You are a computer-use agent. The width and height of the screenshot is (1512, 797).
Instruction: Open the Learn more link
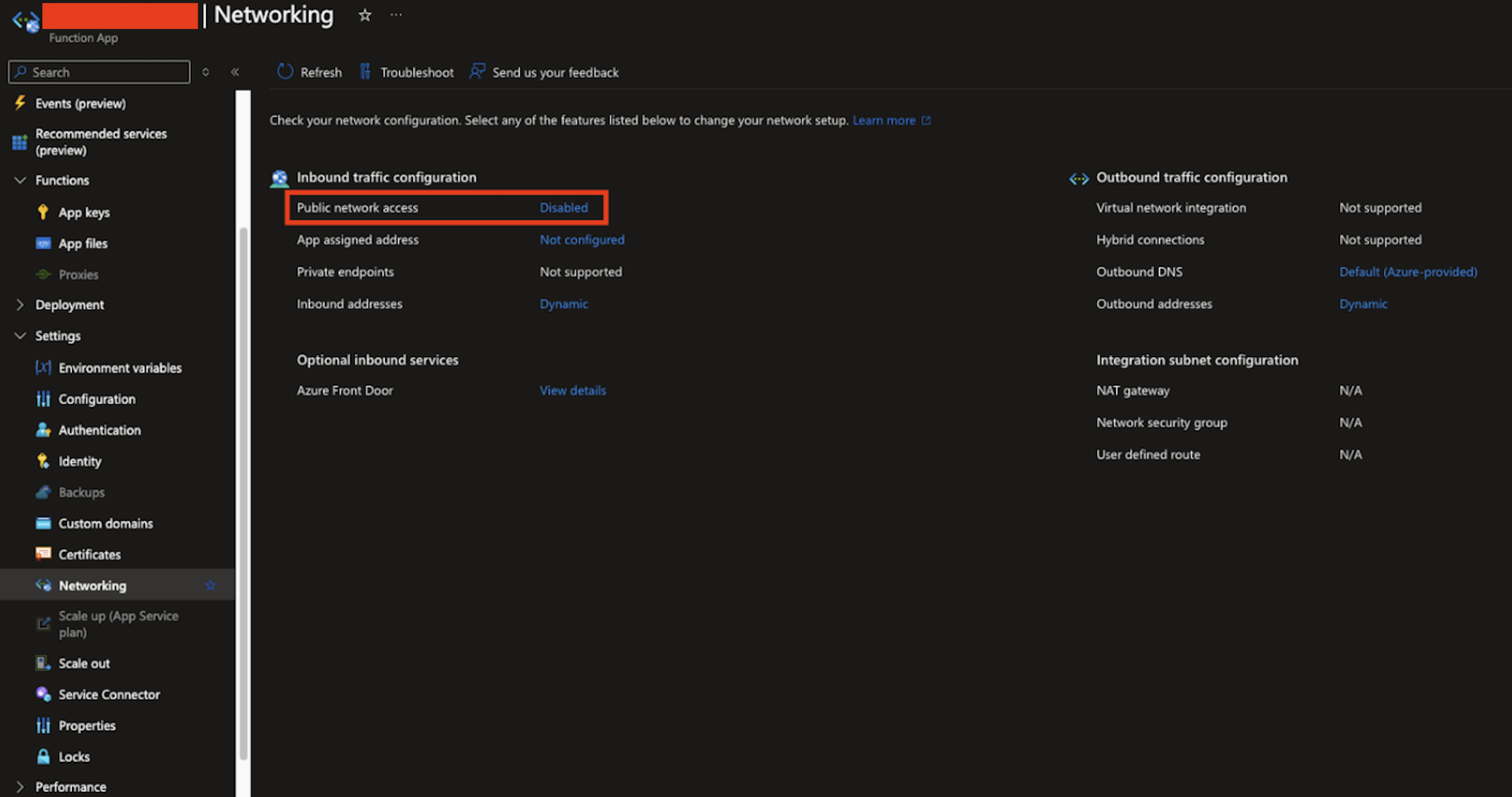[x=884, y=120]
